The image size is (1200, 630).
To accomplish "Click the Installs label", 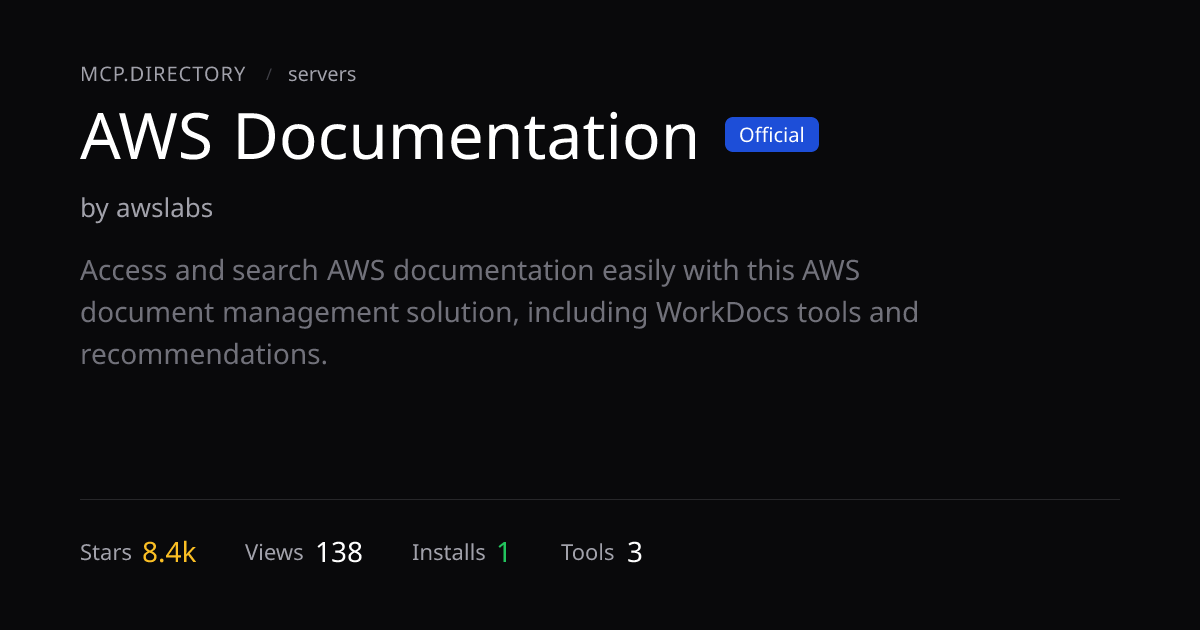I will [x=449, y=552].
